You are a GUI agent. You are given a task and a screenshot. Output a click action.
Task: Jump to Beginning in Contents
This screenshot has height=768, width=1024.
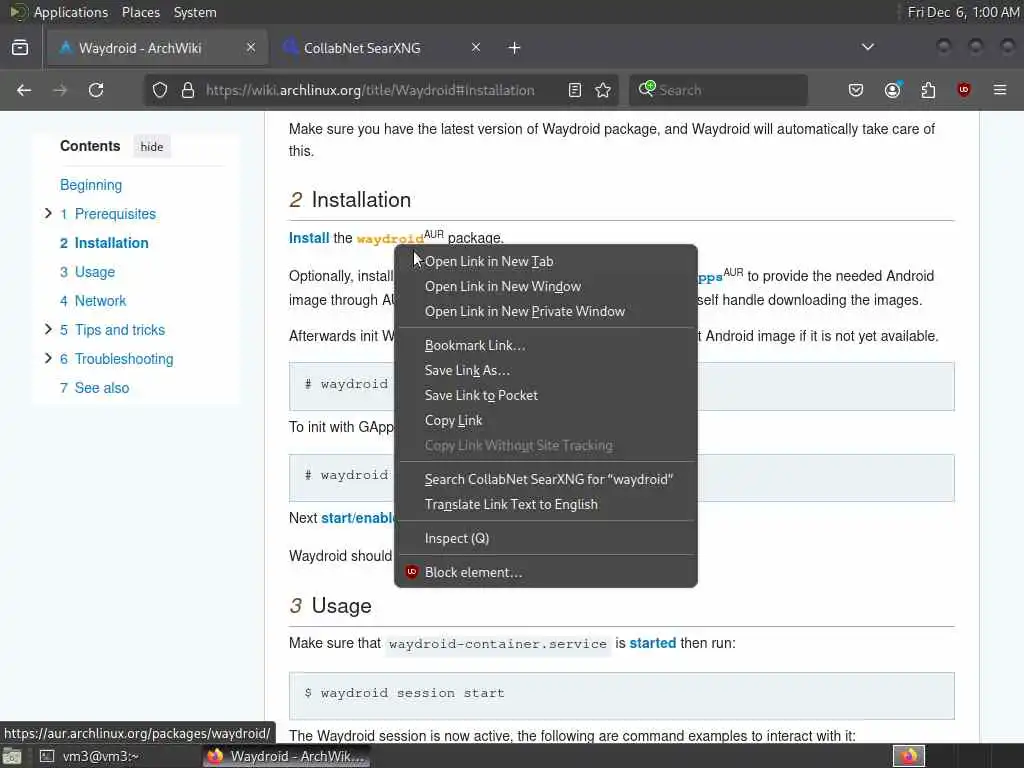[x=91, y=185]
